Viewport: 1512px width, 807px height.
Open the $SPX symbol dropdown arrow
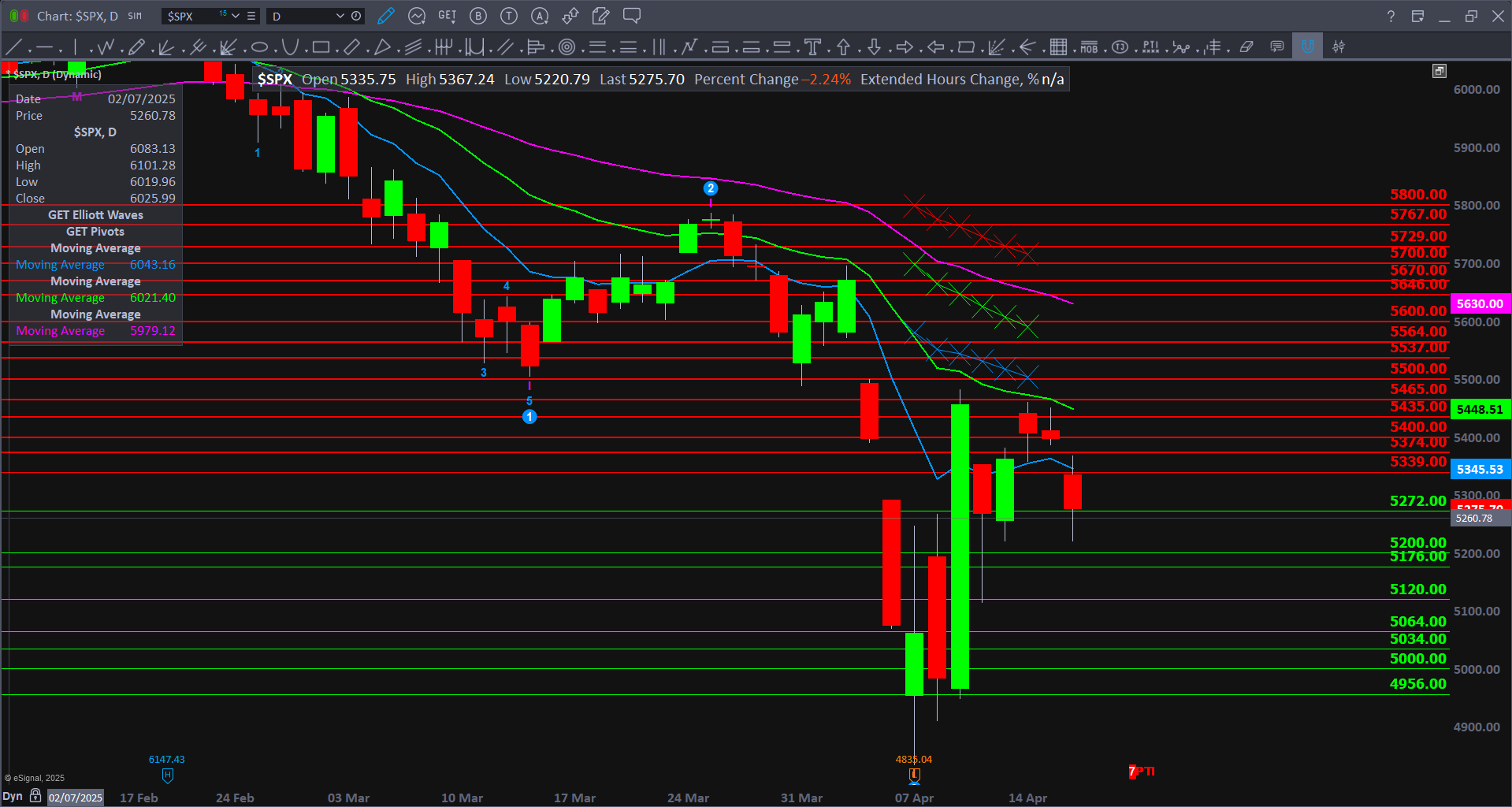[x=236, y=16]
